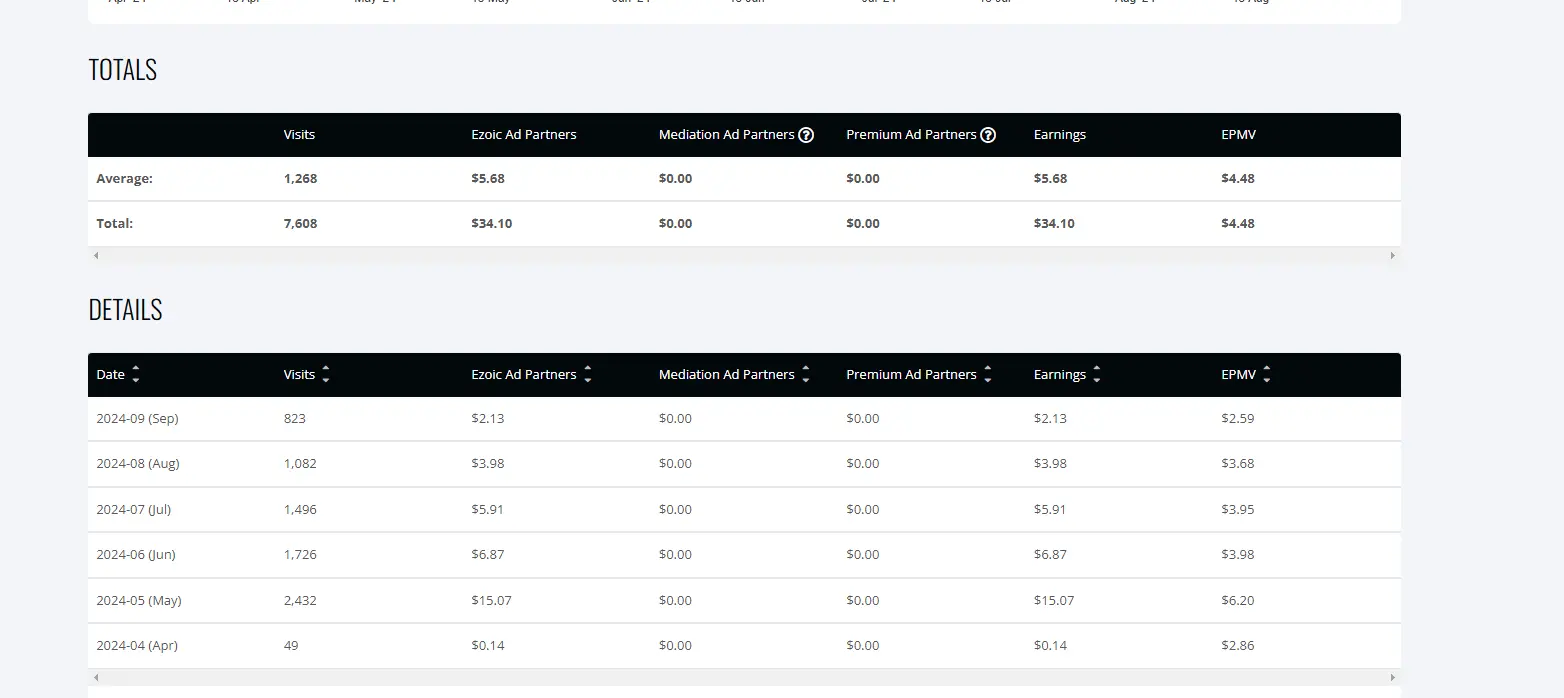Sort by Premium Ad Partners column
Viewport: 1564px width, 698px height.
tap(988, 375)
